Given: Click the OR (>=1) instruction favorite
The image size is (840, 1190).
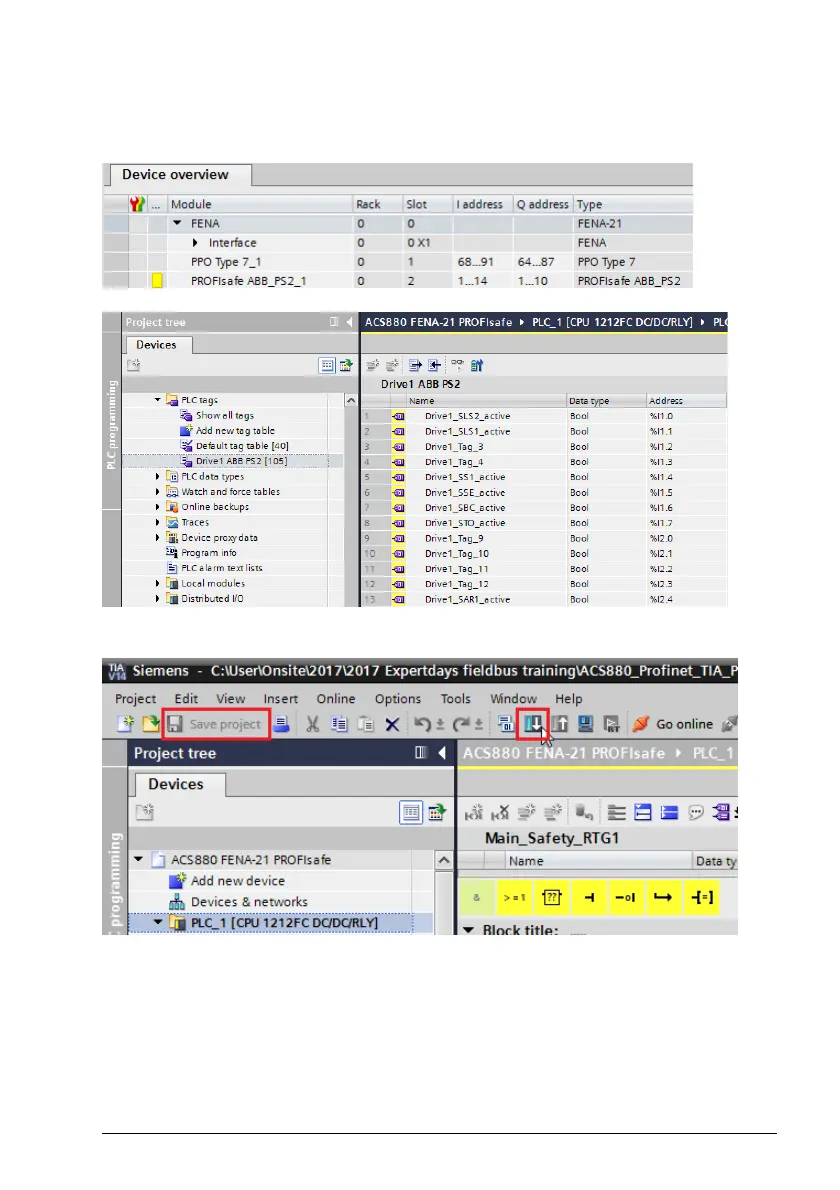Looking at the screenshot, I should (514, 898).
